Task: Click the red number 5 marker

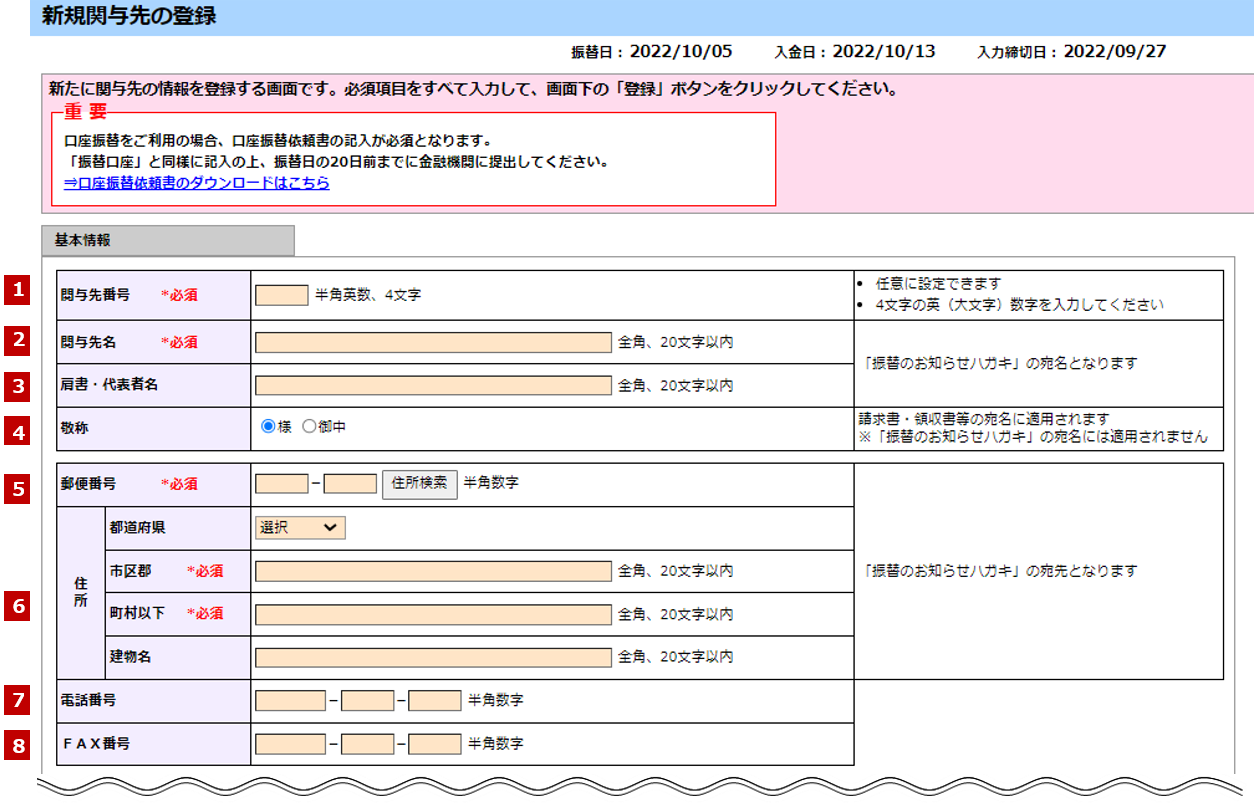Action: point(17,488)
